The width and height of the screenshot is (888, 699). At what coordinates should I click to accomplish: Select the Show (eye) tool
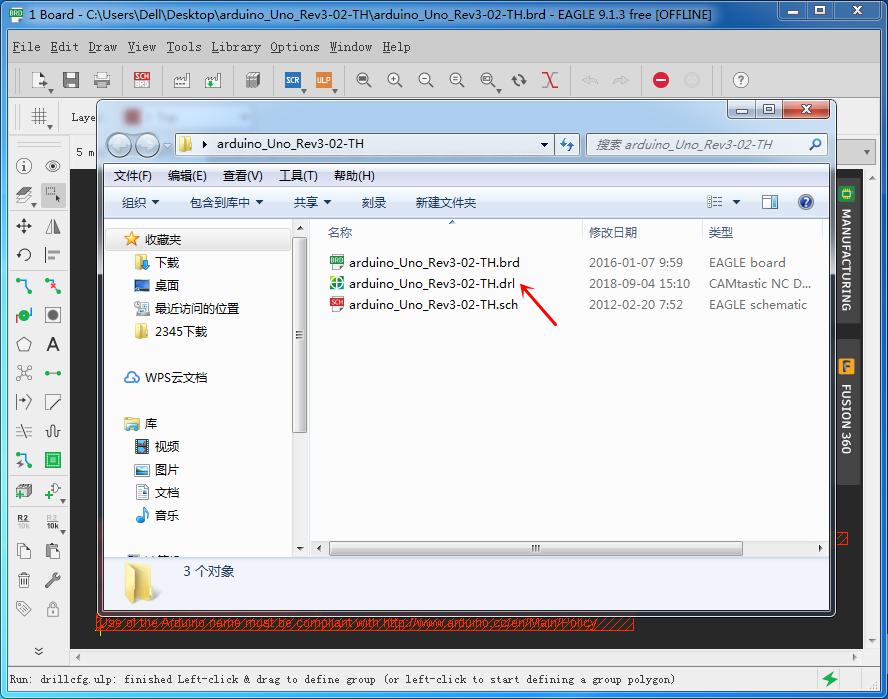point(53,166)
